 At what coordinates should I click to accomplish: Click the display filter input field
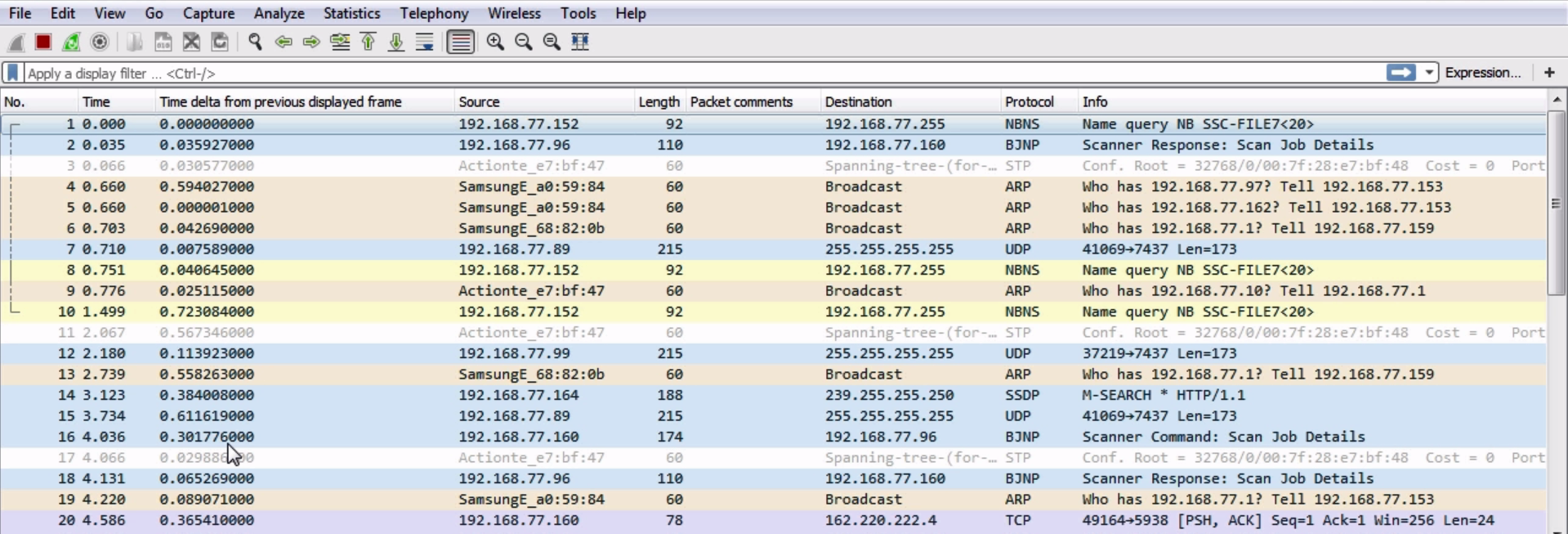coord(654,73)
